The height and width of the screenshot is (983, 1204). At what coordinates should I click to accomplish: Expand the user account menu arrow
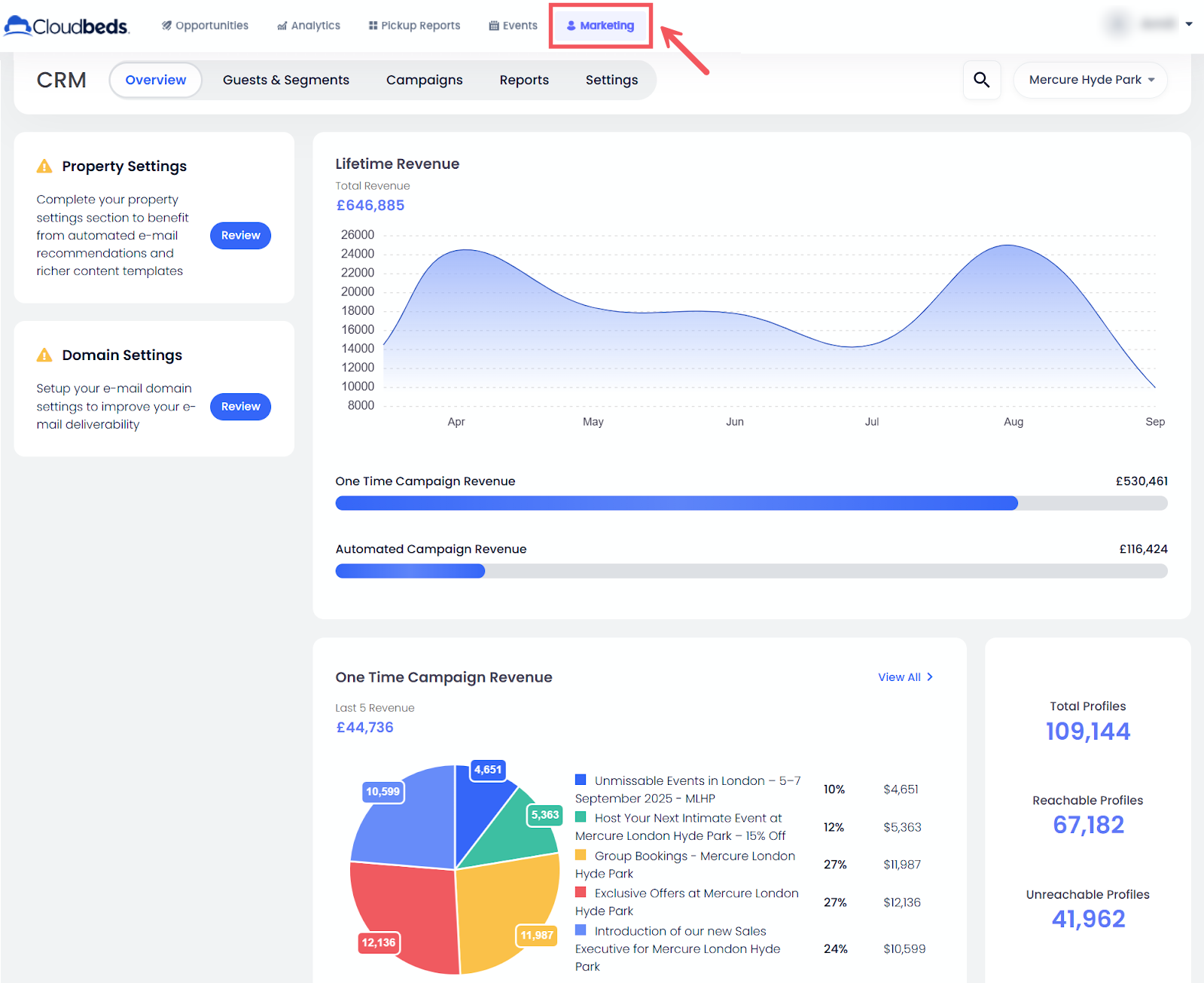pyautogui.click(x=1189, y=24)
